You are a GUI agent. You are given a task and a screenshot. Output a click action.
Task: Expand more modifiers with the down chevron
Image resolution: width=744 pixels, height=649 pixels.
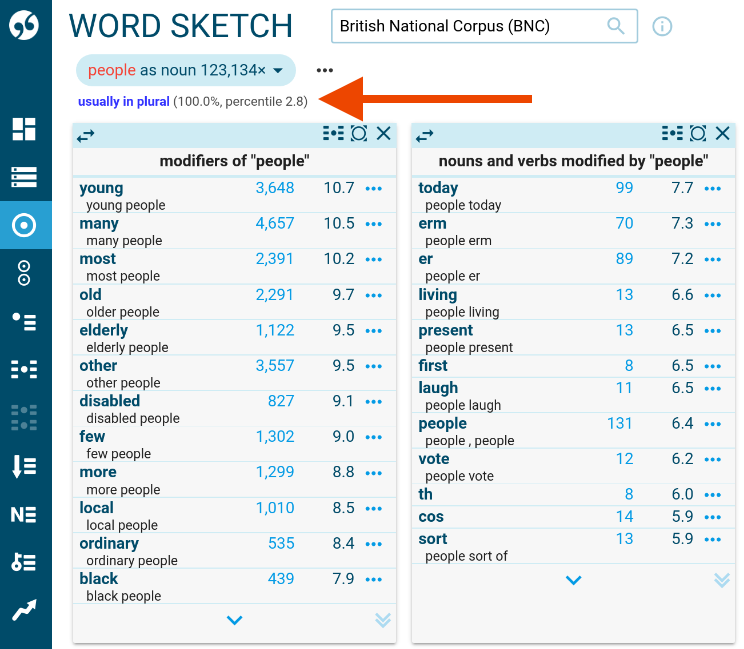point(234,620)
